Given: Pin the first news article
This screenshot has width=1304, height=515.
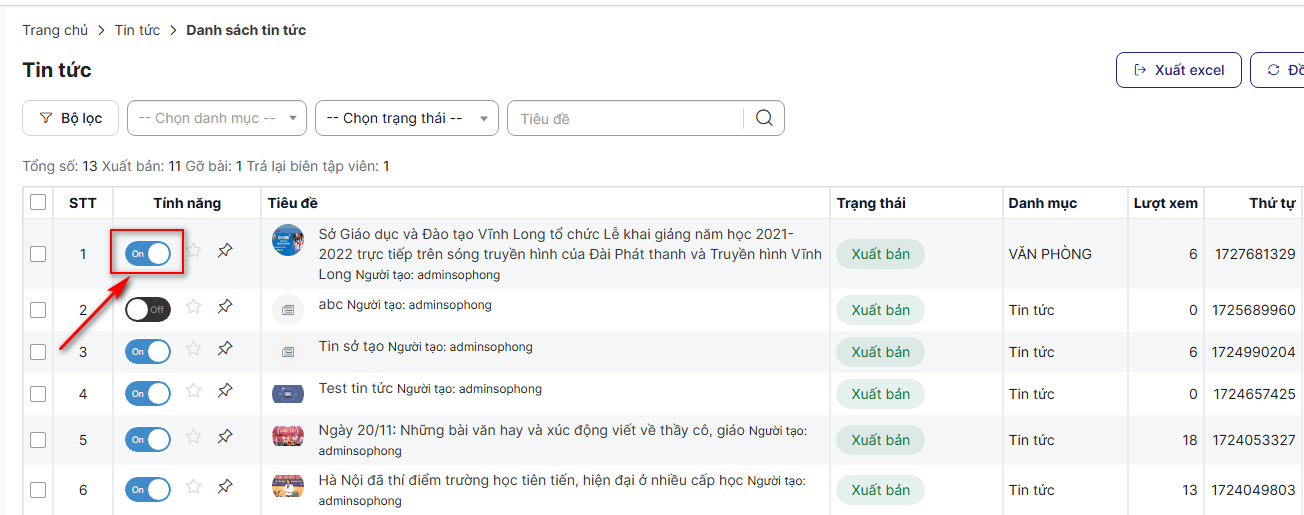Looking at the screenshot, I should [x=225, y=250].
